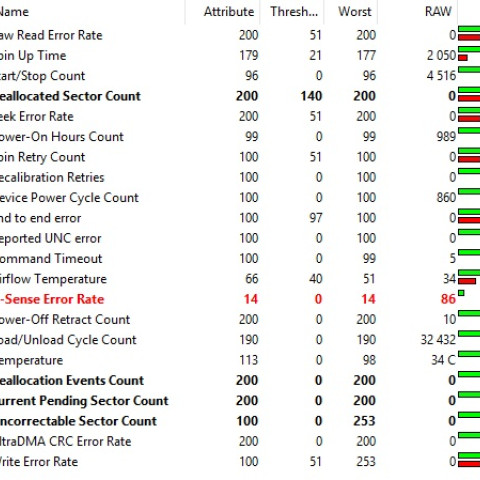Click the small green G-Sense status indicator
480x480 pixels.
click(461, 293)
